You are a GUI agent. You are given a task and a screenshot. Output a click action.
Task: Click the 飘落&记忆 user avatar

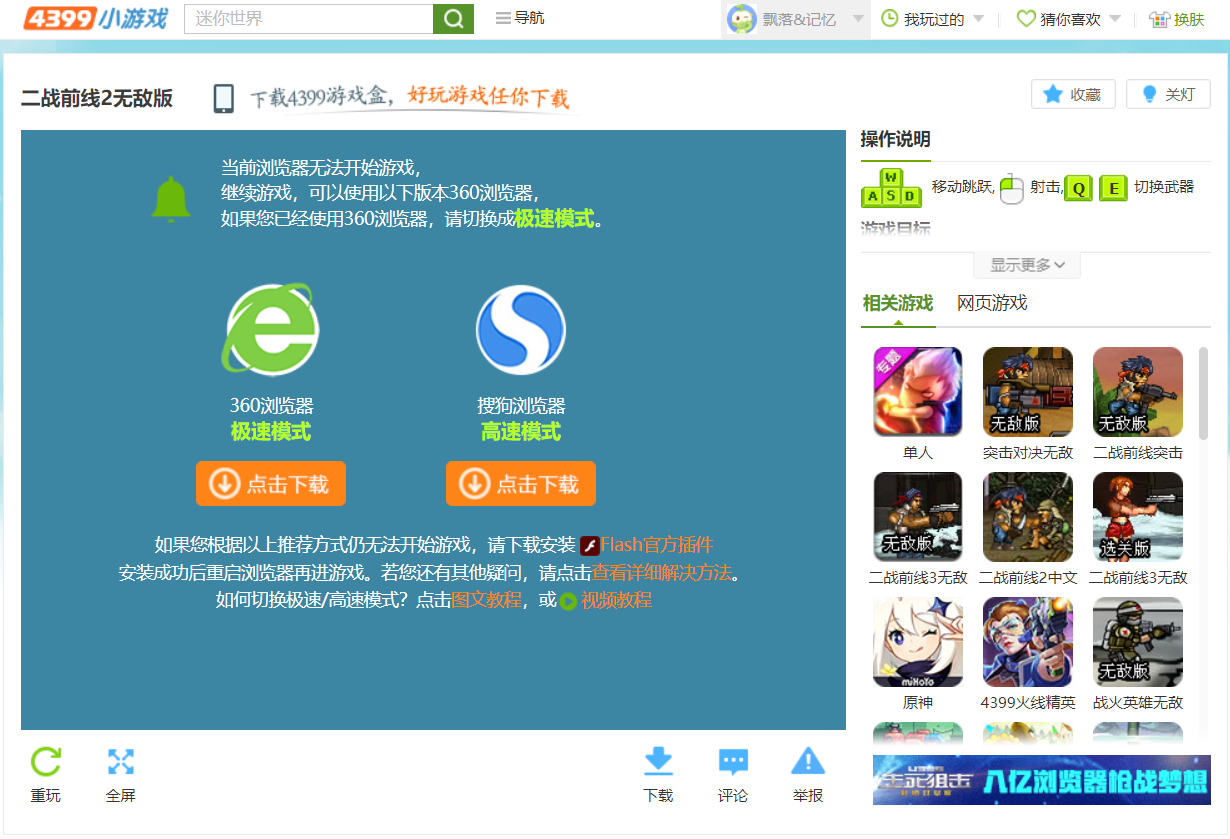coord(742,19)
